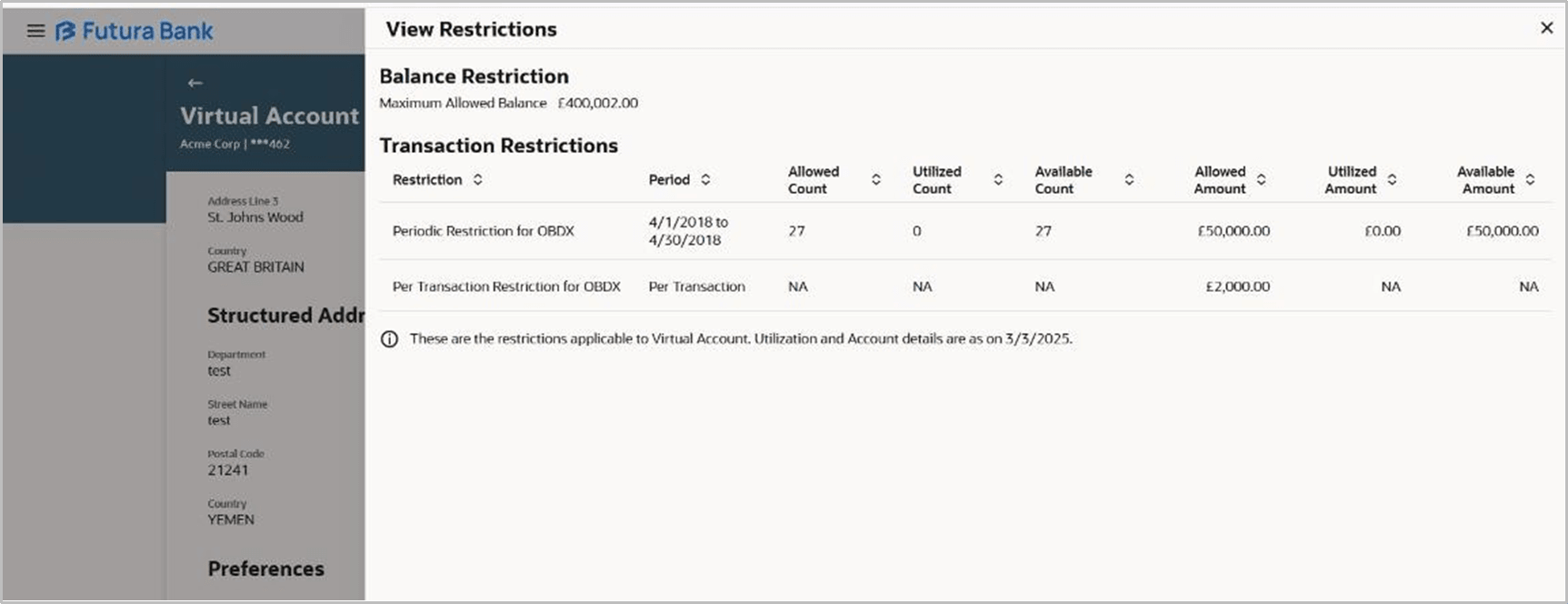Click the back arrow above Virtual Account
Image resolution: width=1568 pixels, height=604 pixels.
pos(194,82)
